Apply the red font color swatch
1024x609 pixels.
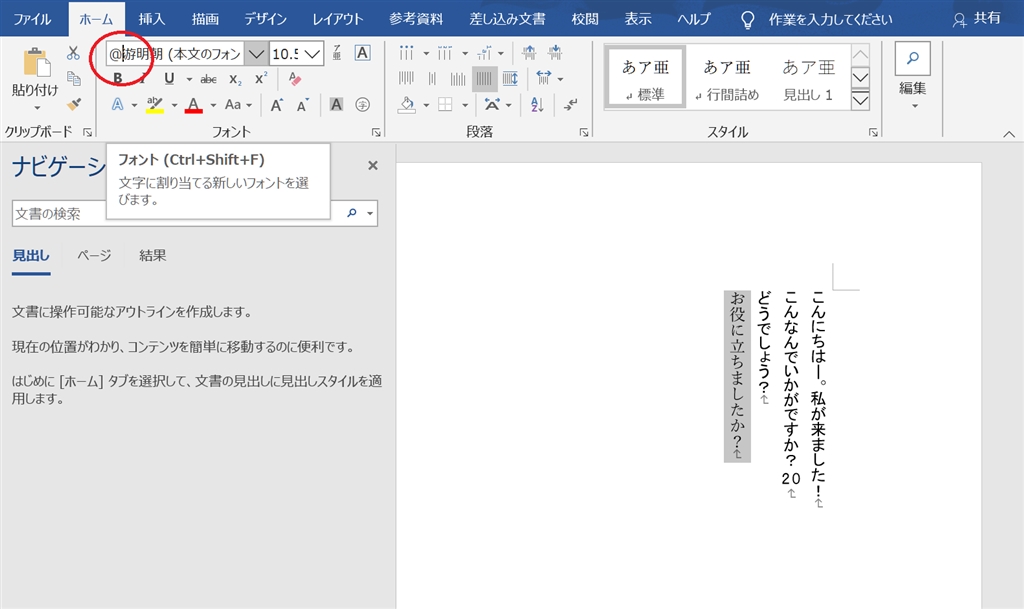coord(193,104)
